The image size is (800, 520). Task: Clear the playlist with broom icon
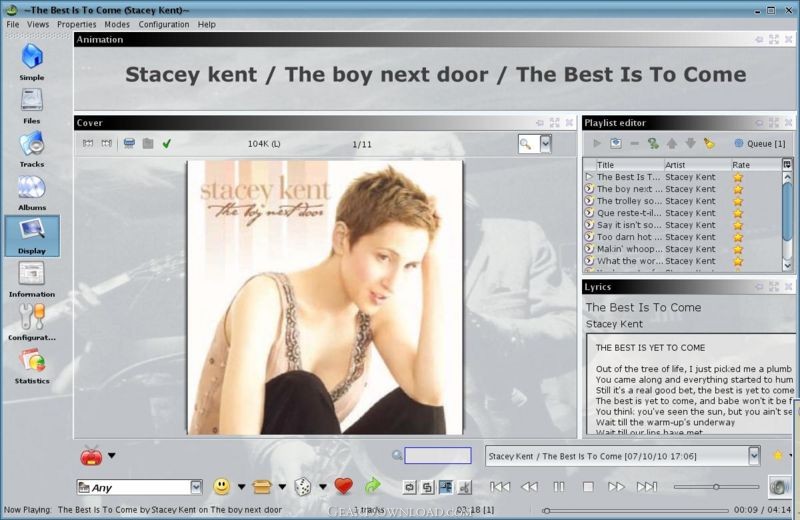click(709, 144)
